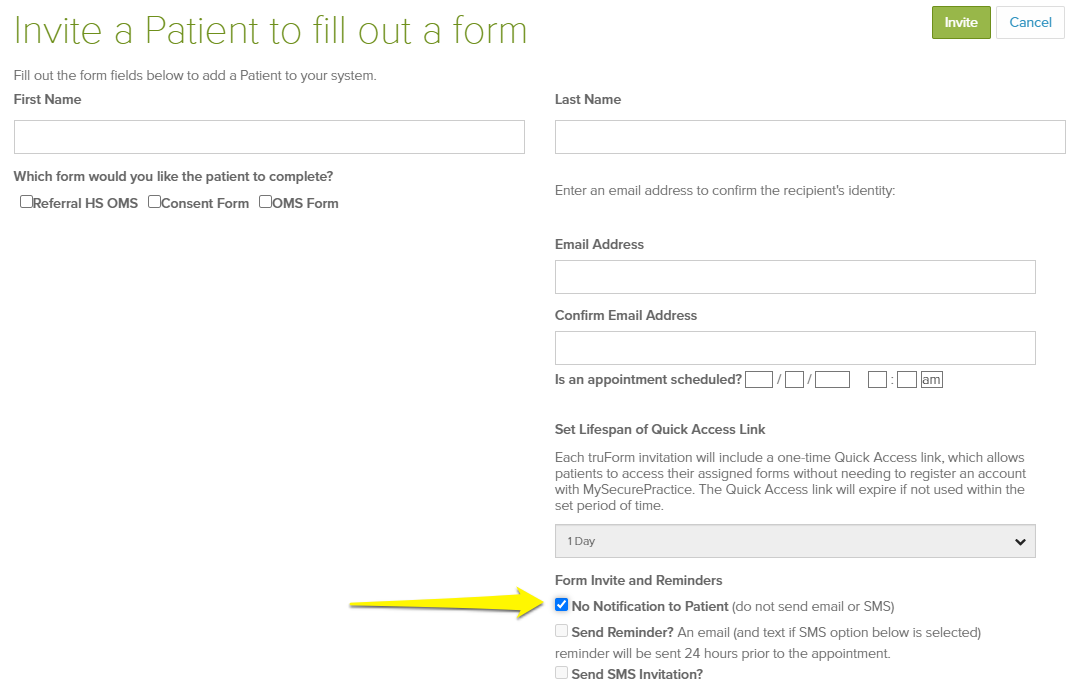
Task: Click the appointment minutes field
Action: [905, 379]
